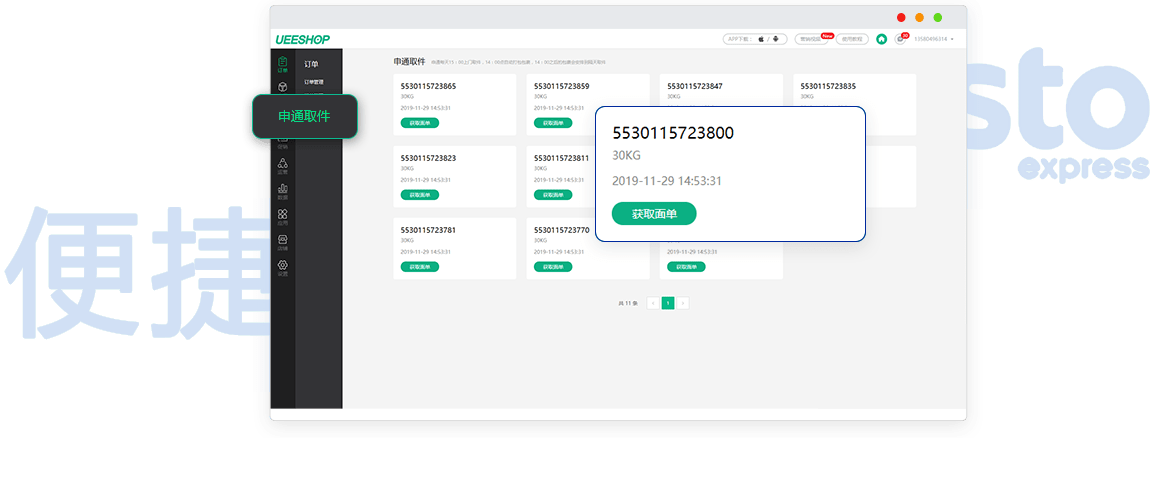Open 订单管理 in the submenu

coord(314,82)
